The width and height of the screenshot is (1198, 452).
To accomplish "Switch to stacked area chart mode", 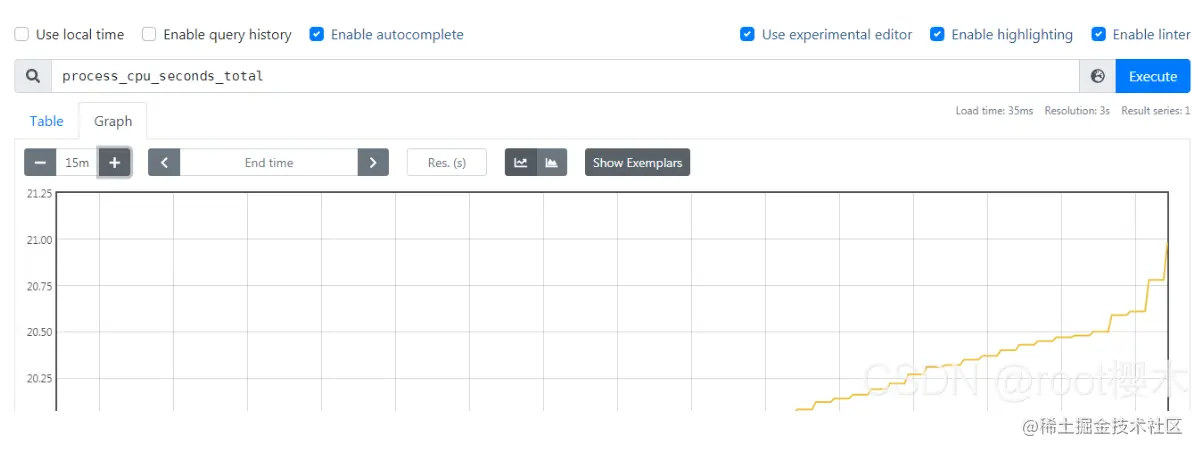I will tap(551, 162).
